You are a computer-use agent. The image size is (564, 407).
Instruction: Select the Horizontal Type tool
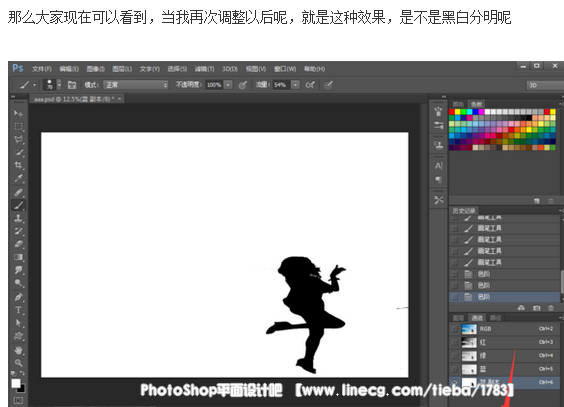(x=18, y=310)
